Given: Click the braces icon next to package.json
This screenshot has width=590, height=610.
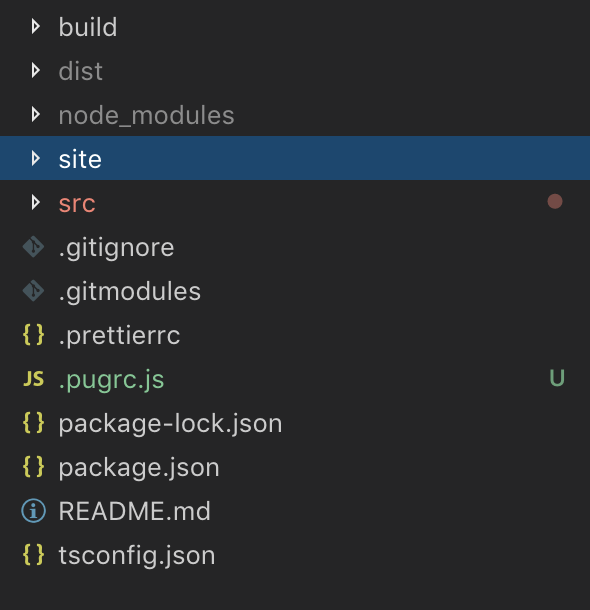Looking at the screenshot, I should (33, 466).
